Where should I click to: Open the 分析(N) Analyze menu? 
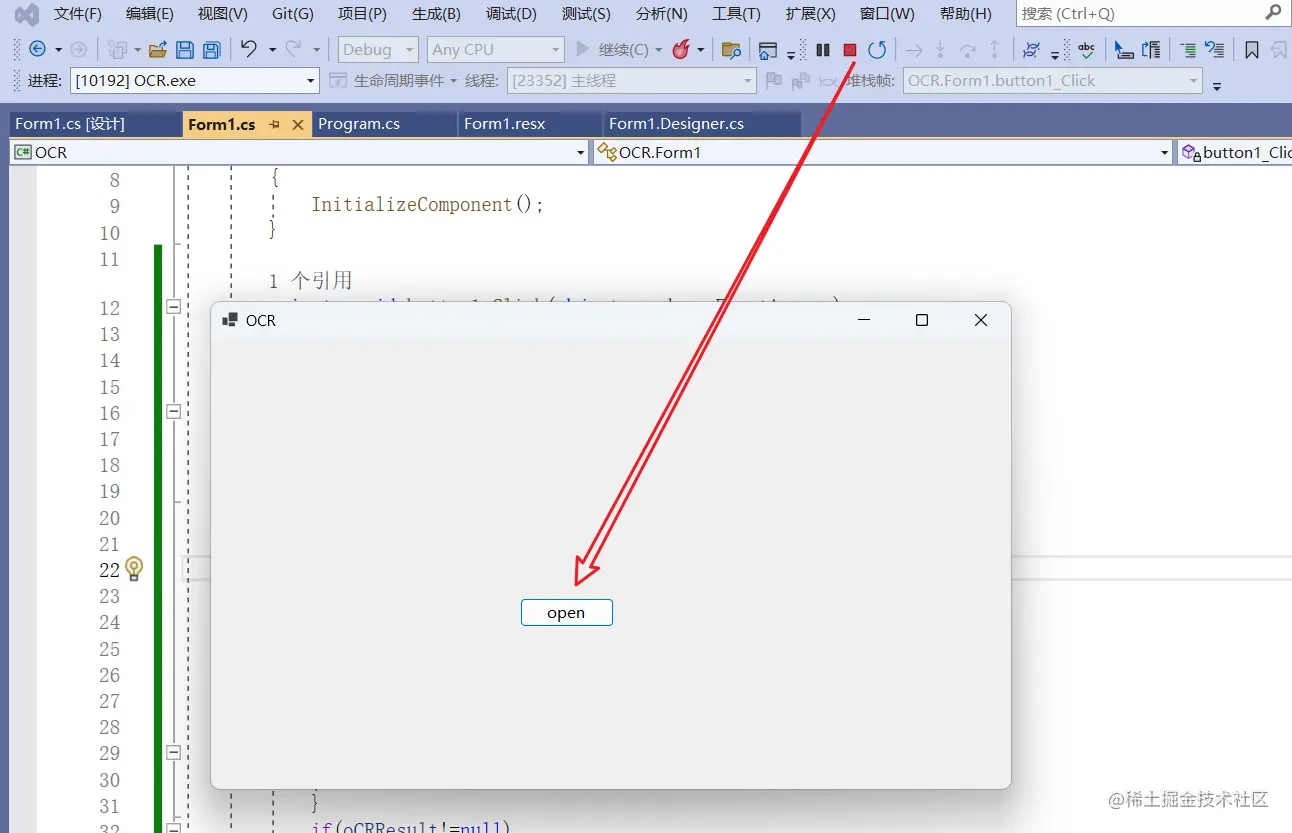click(662, 14)
